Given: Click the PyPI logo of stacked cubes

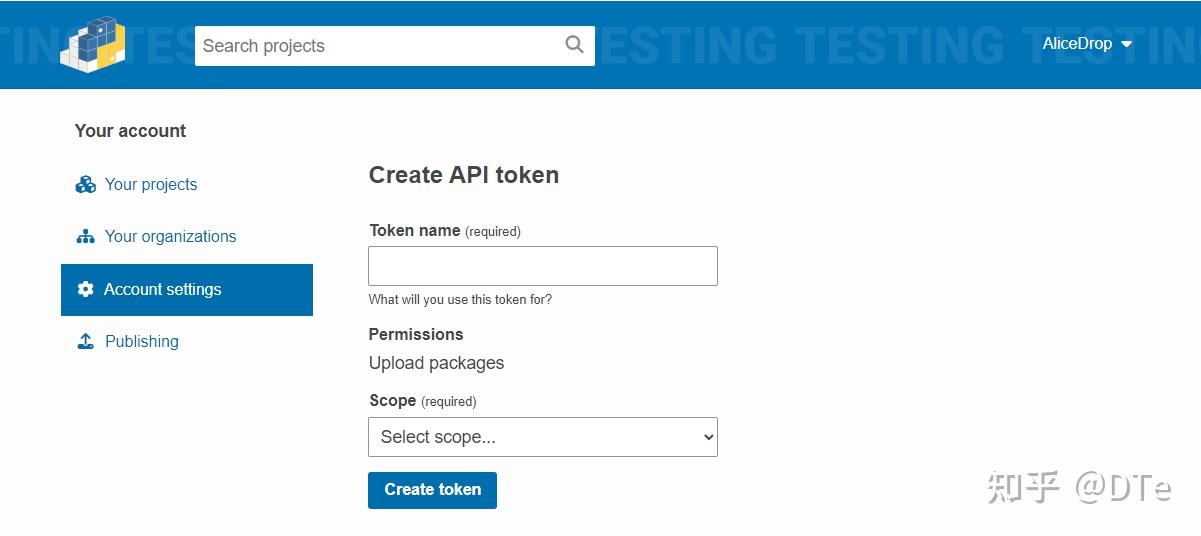Looking at the screenshot, I should point(92,45).
